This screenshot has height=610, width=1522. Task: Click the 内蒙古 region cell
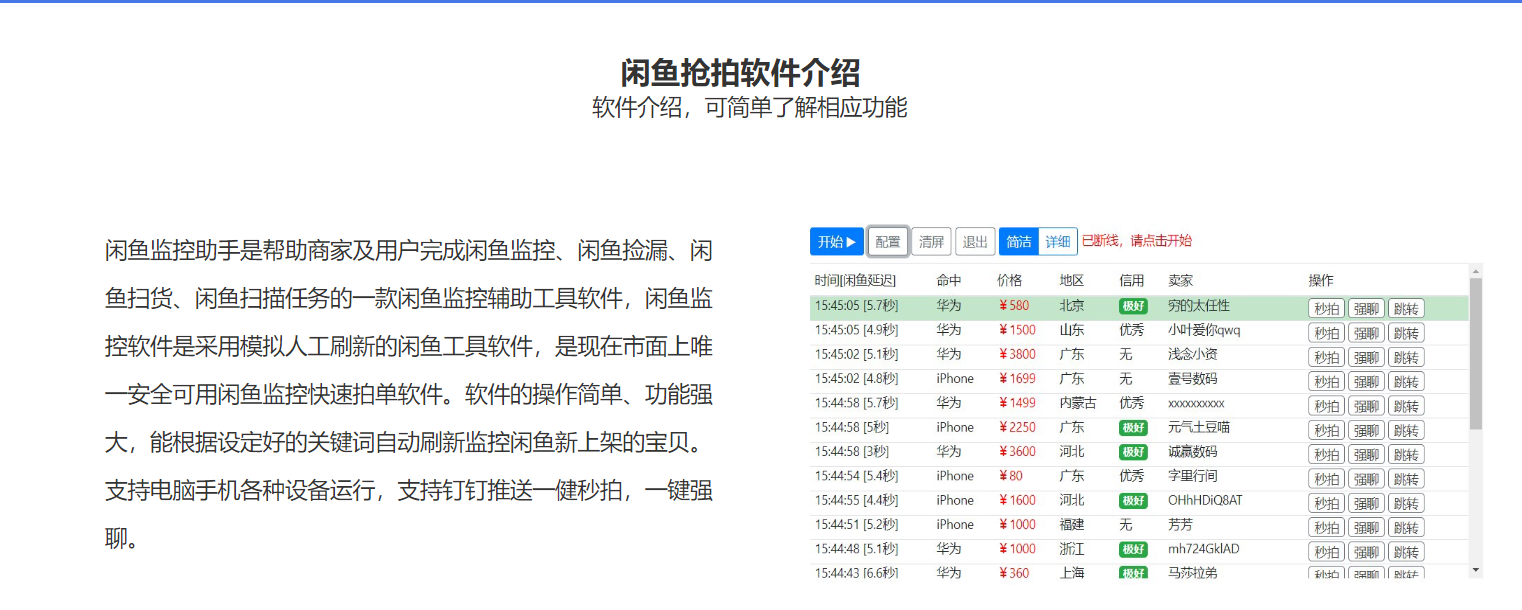1078,403
